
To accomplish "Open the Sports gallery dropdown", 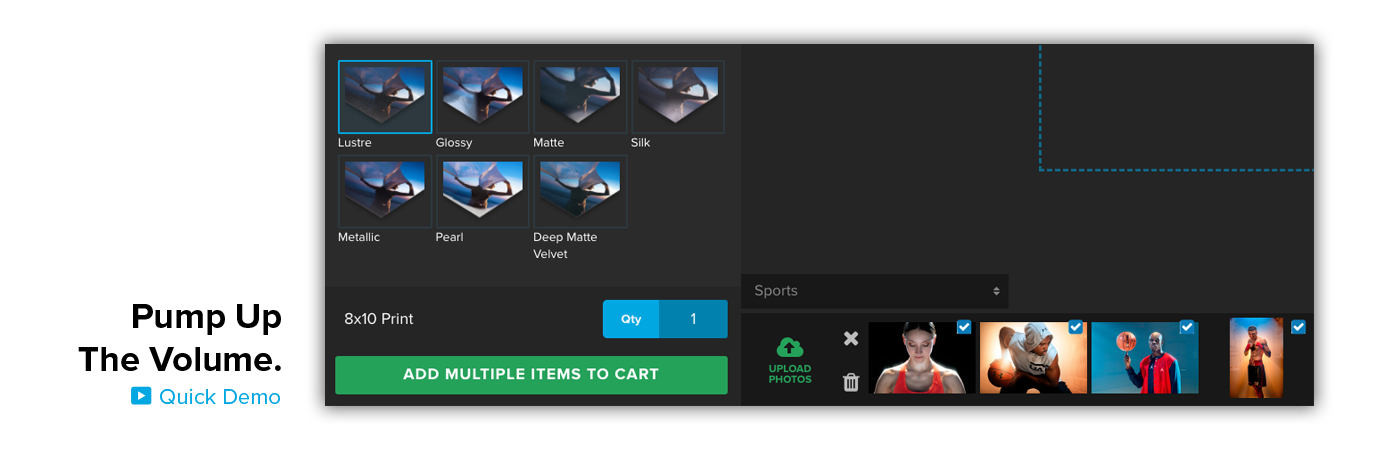I will pyautogui.click(x=875, y=291).
